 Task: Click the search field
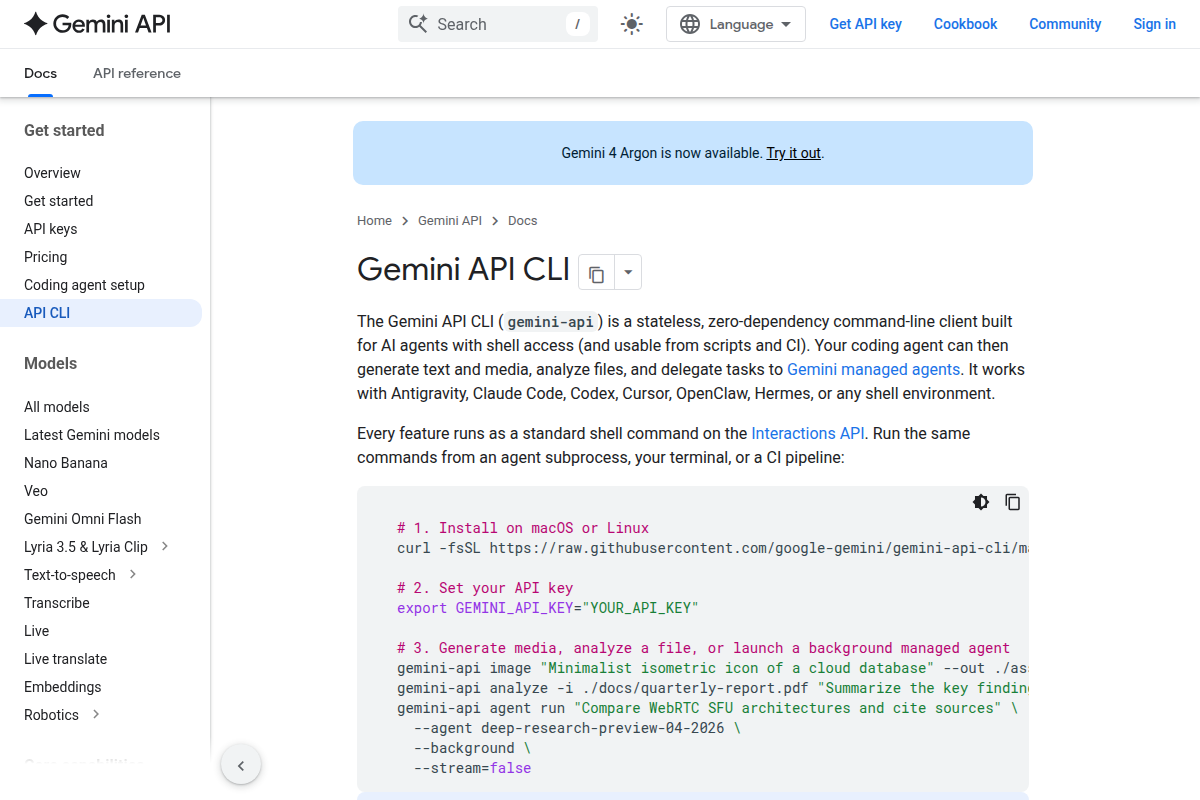498,24
